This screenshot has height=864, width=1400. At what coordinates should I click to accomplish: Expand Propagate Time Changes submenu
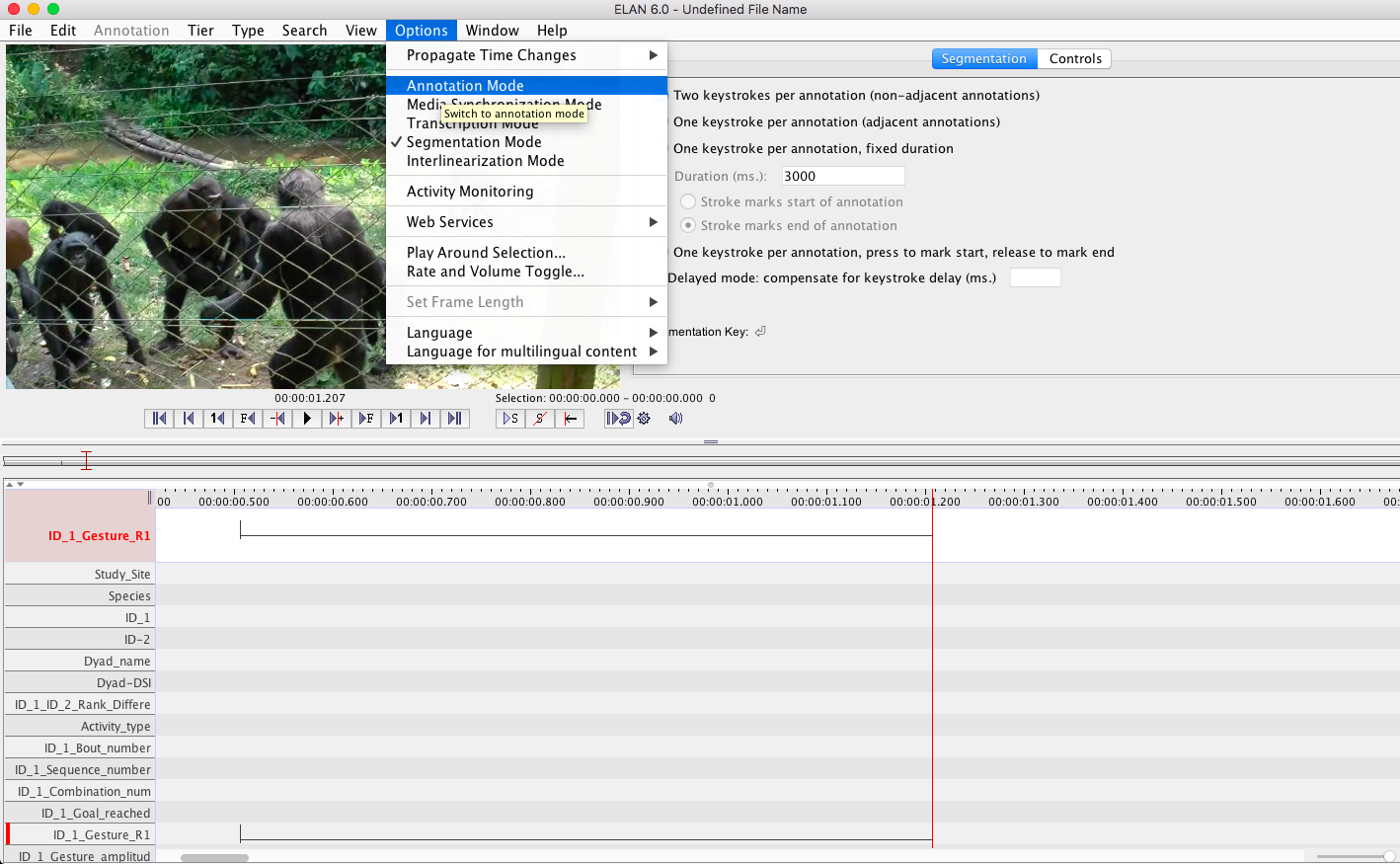pos(527,55)
